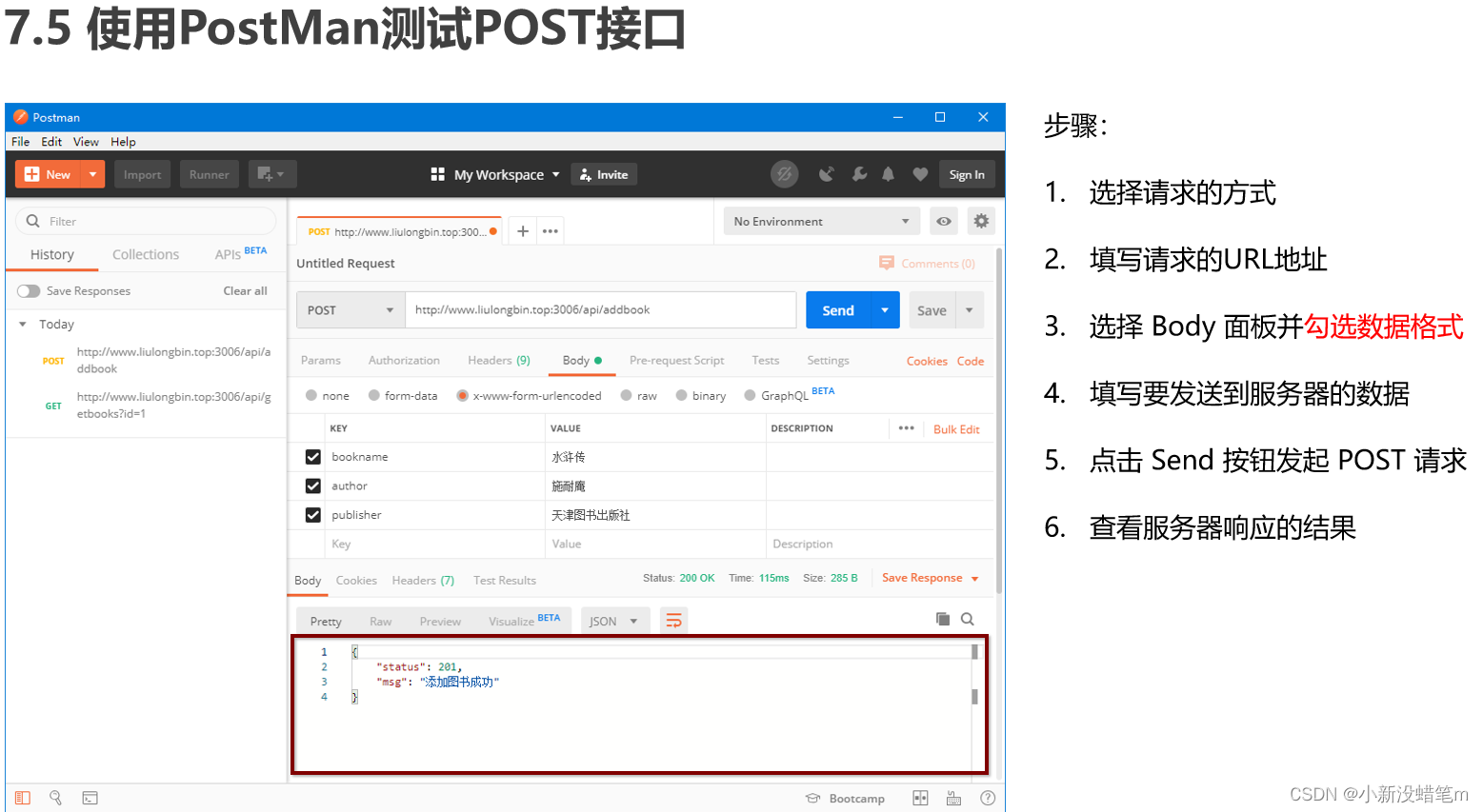Select the binary body type radio

pyautogui.click(x=682, y=395)
